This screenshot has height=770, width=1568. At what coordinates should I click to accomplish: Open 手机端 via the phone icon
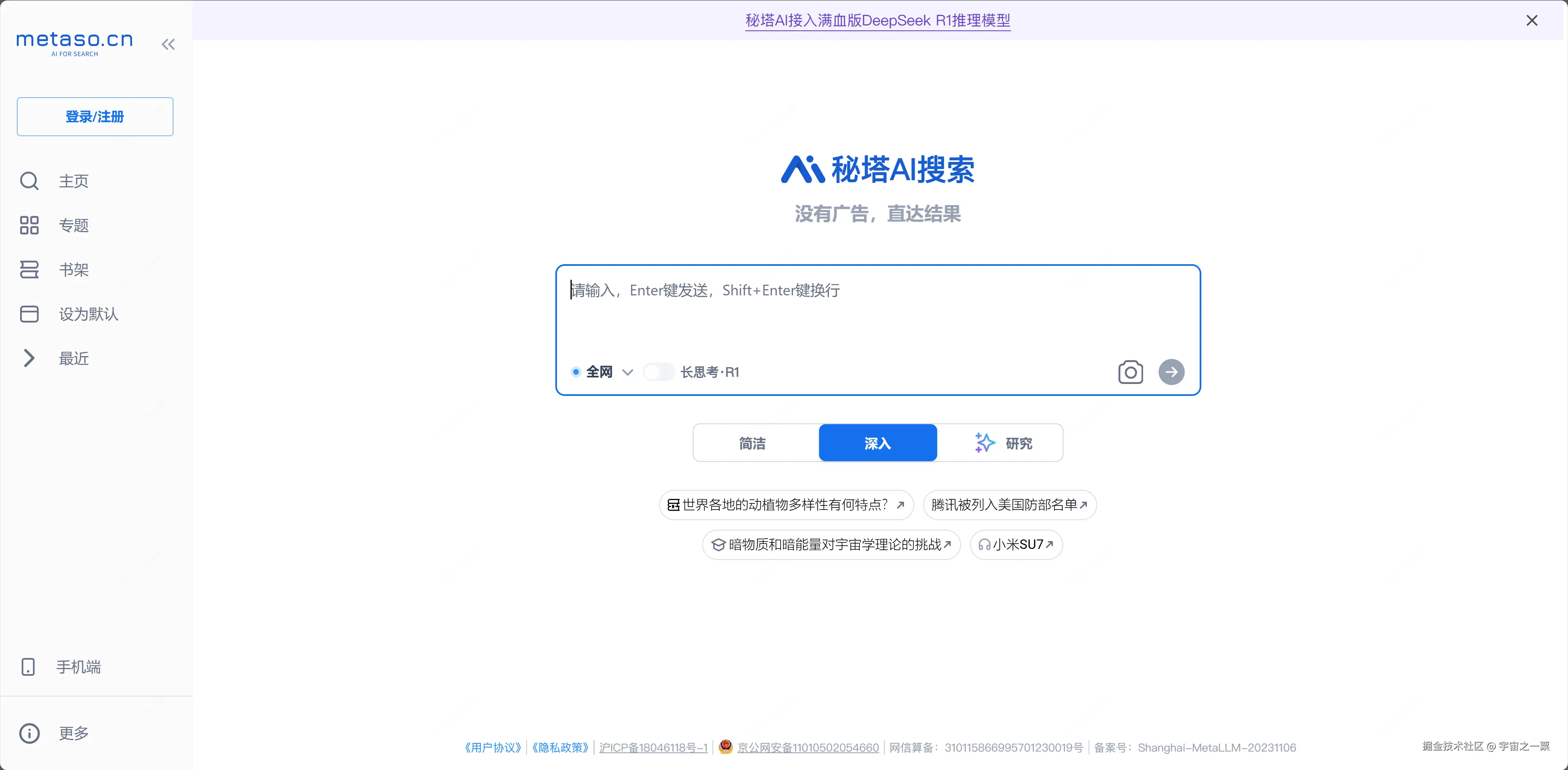pos(28,667)
